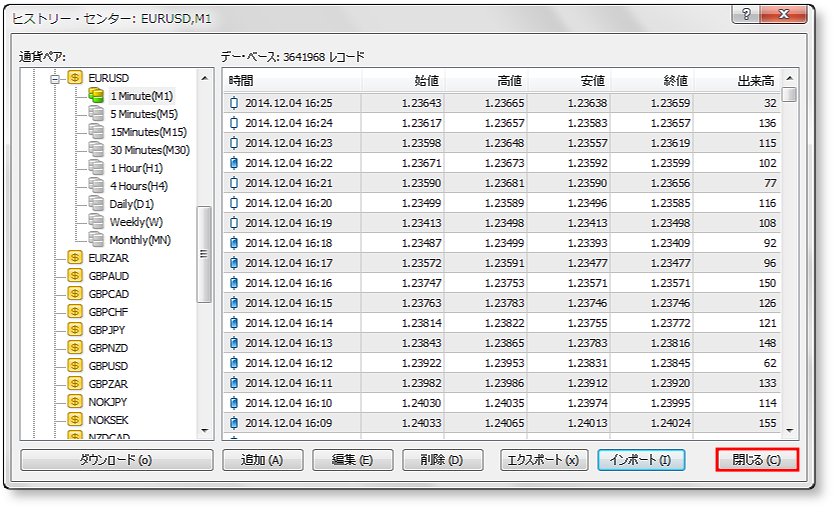
Task: Click the symbol tree scroll-down arrow
Action: pyautogui.click(x=205, y=430)
